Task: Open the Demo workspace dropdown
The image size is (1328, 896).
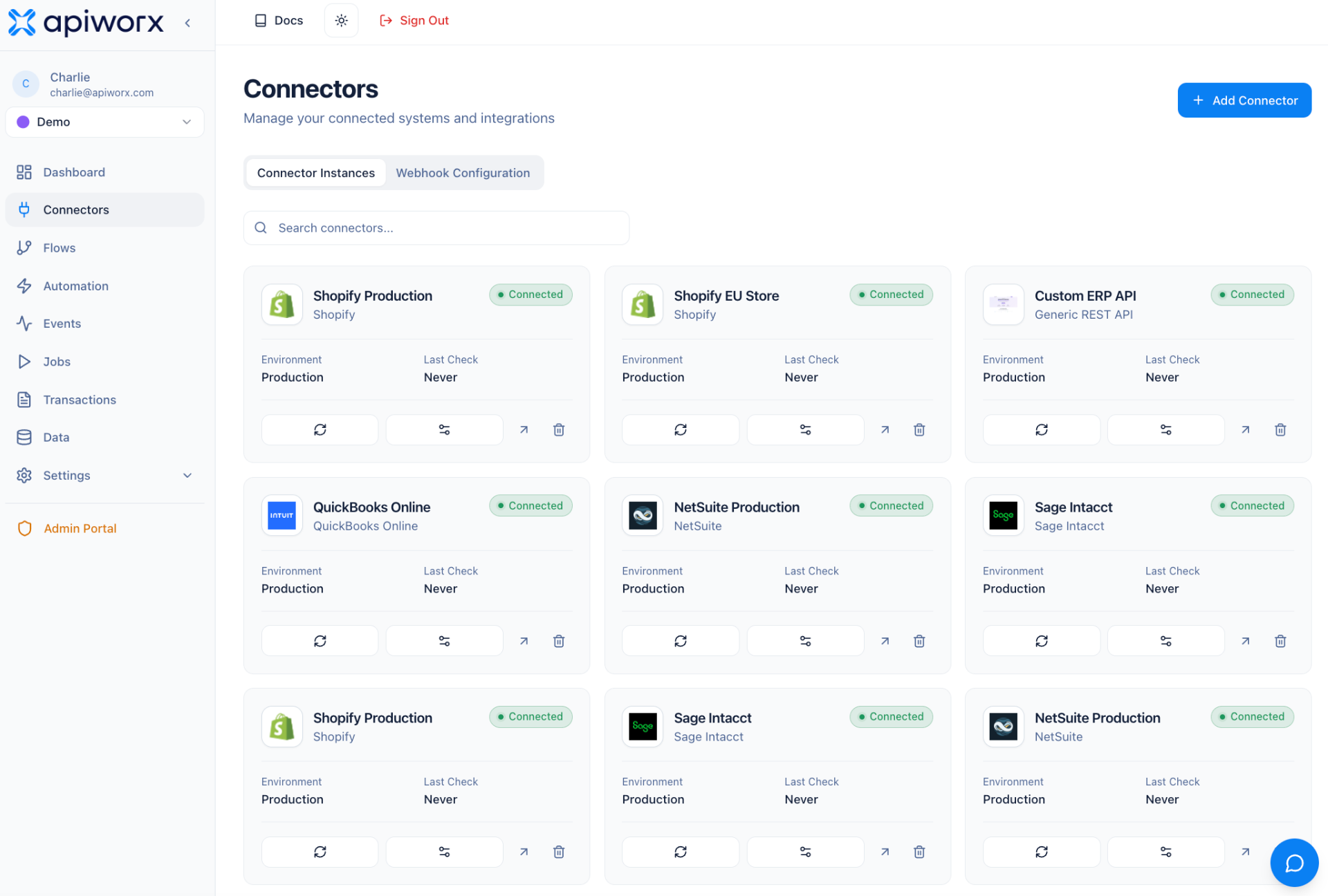Action: [104, 122]
